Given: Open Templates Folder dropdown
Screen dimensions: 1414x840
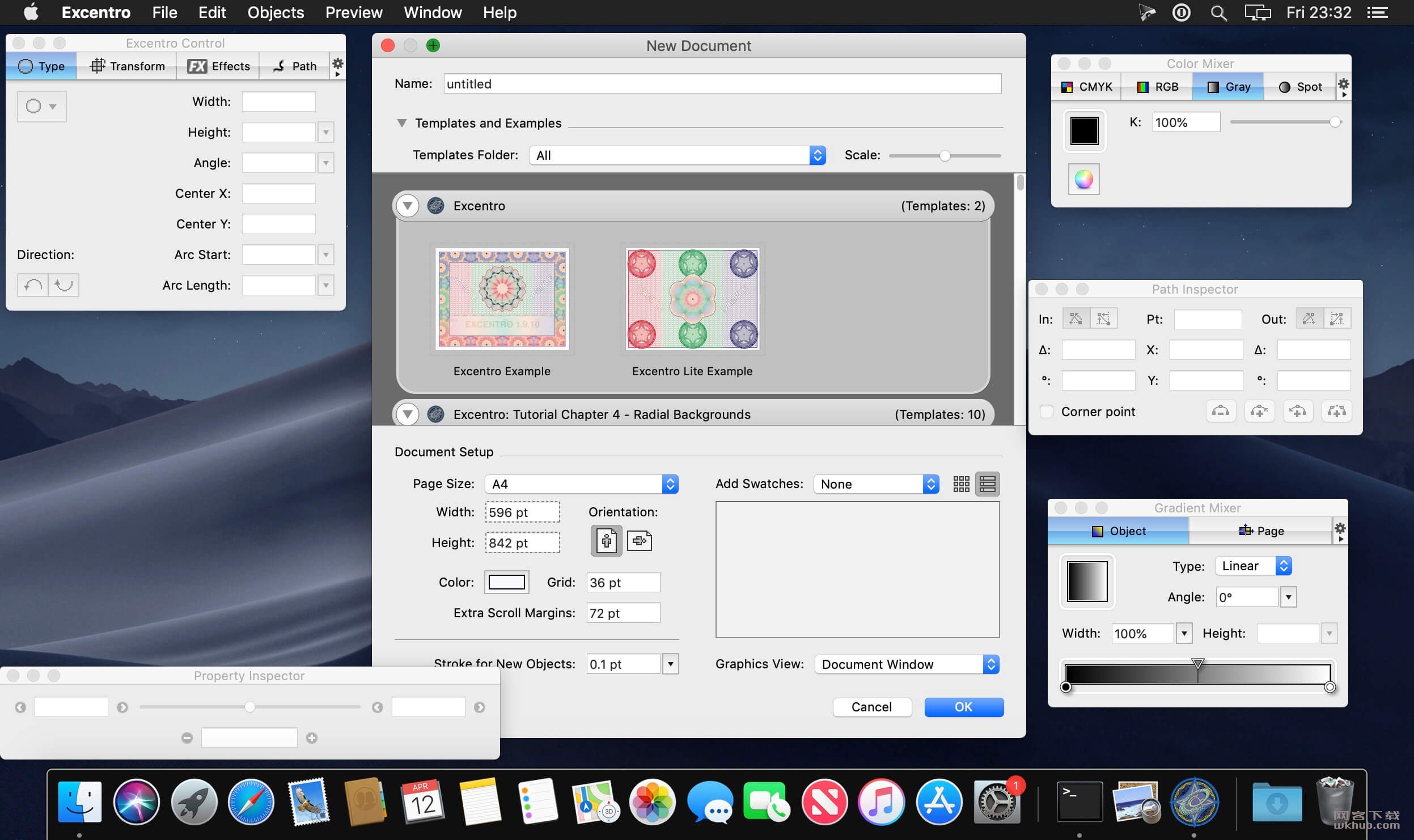Looking at the screenshot, I should [677, 155].
